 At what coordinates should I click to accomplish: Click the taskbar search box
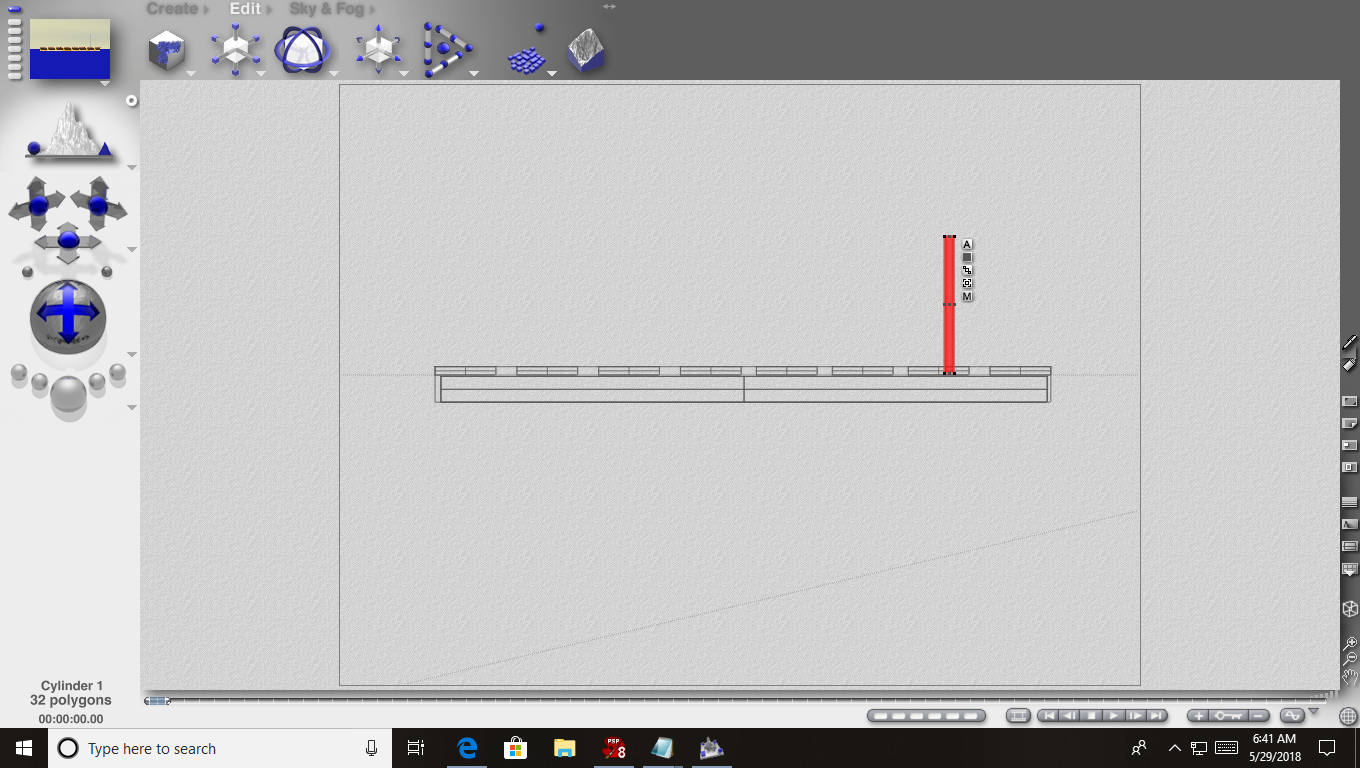point(221,748)
